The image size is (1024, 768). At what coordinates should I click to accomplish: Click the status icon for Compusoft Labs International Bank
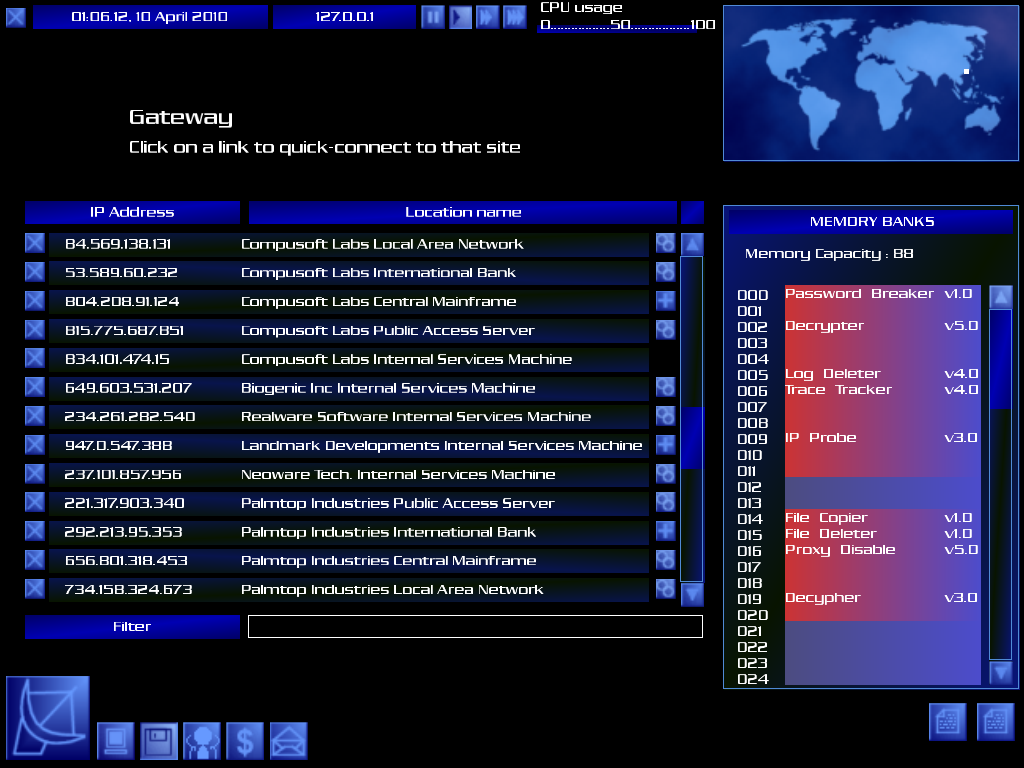coord(665,272)
